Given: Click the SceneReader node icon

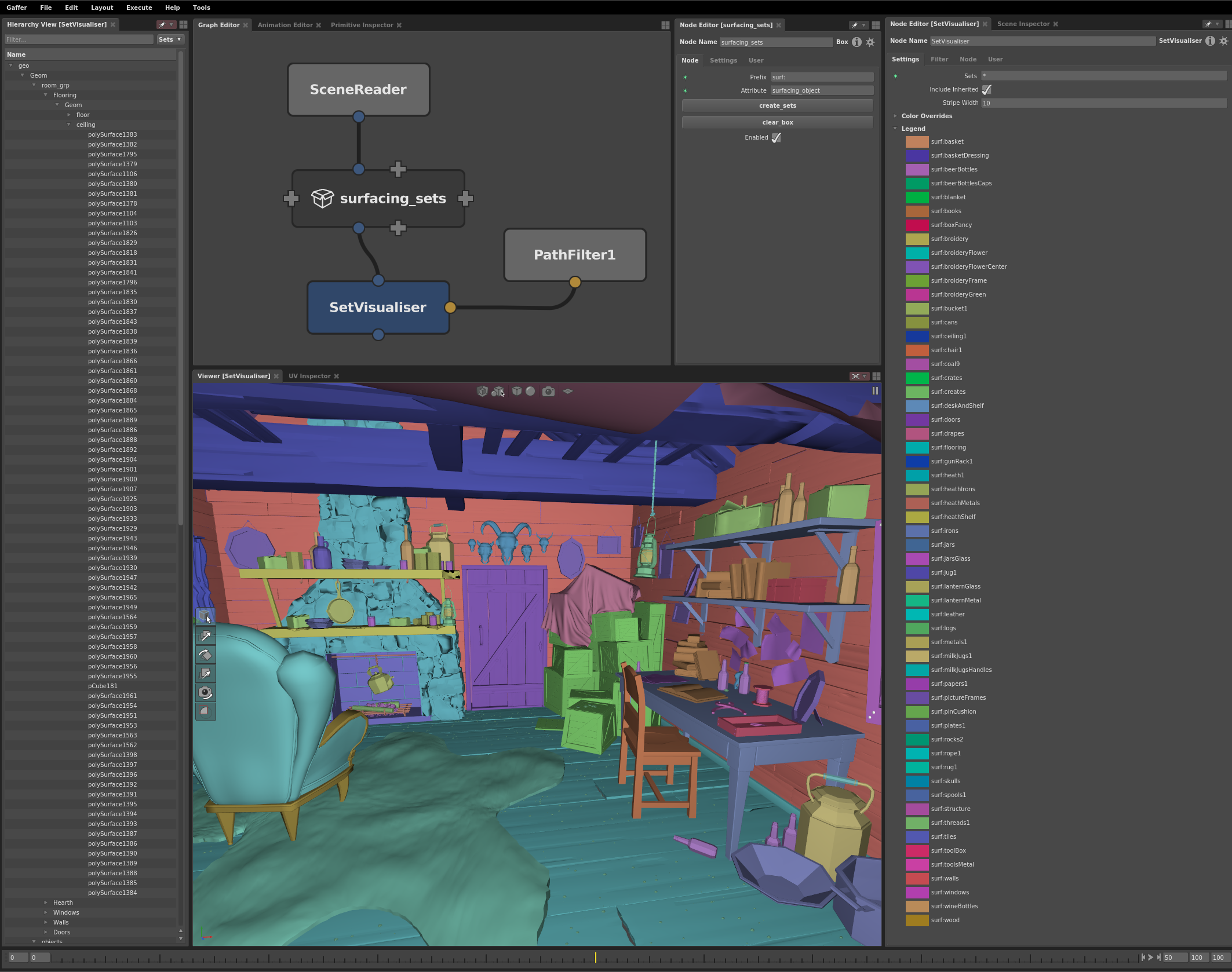Looking at the screenshot, I should pos(358,89).
